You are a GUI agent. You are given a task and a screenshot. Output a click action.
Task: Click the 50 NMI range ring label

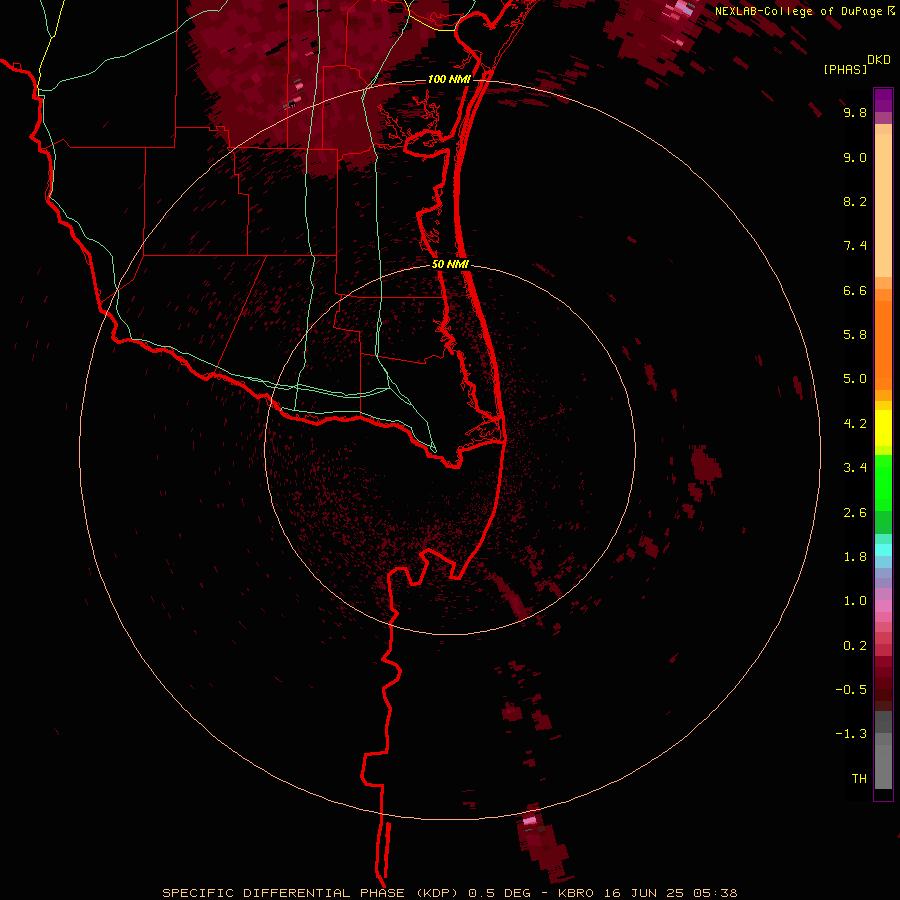pyautogui.click(x=450, y=264)
